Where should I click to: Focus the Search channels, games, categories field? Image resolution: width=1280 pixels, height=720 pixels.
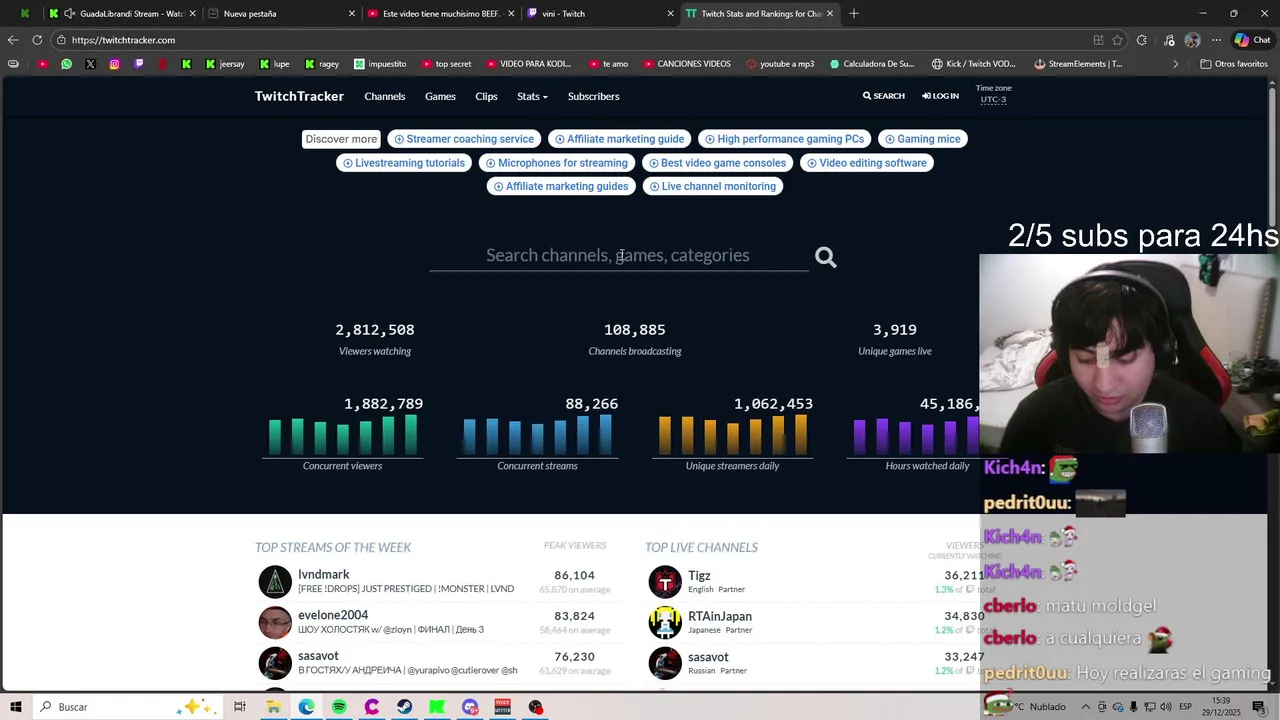coord(618,255)
